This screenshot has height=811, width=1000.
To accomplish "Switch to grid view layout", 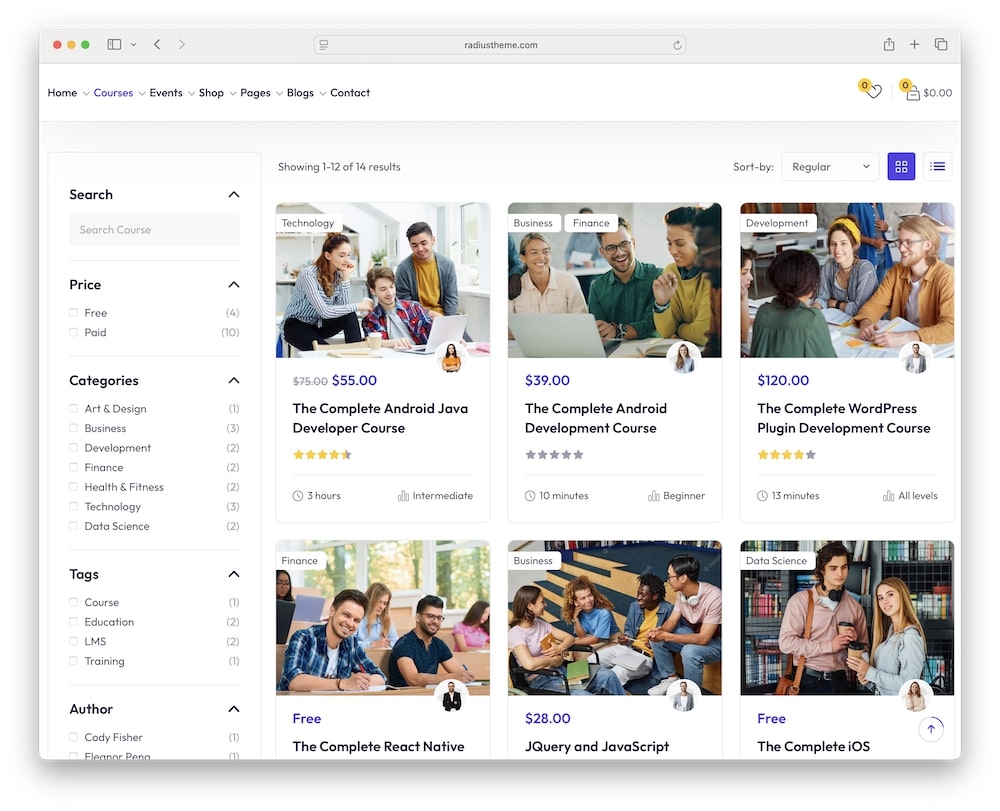I will click(901, 166).
